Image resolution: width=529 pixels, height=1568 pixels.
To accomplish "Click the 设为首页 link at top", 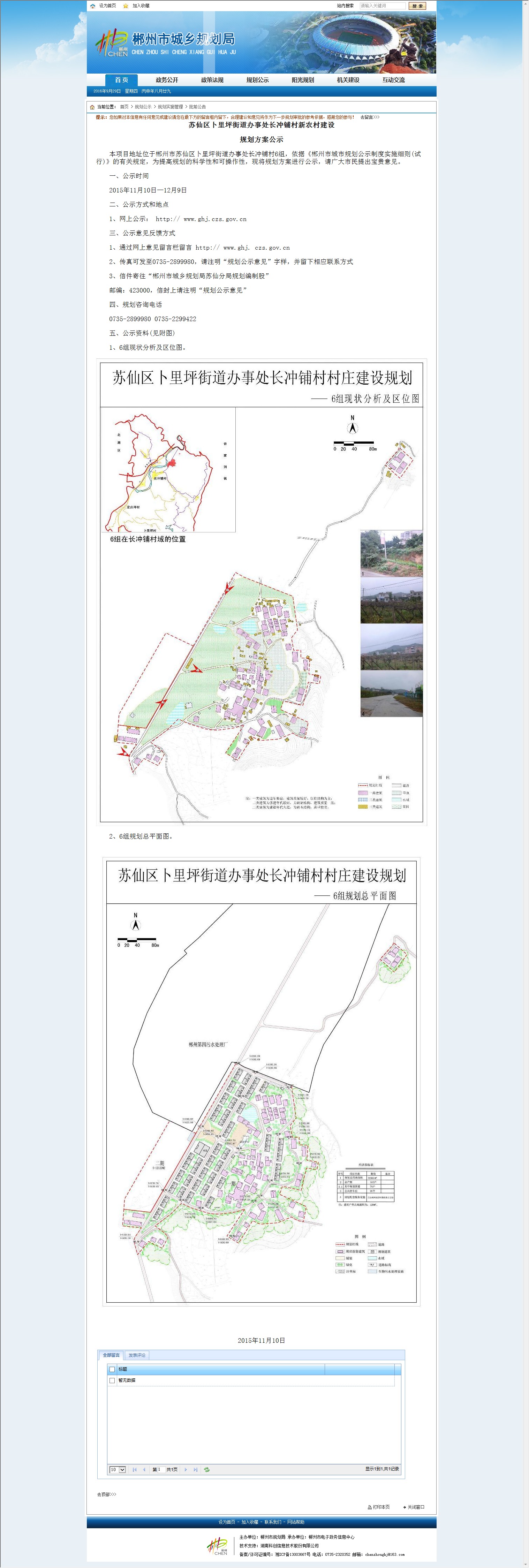I will click(107, 6).
